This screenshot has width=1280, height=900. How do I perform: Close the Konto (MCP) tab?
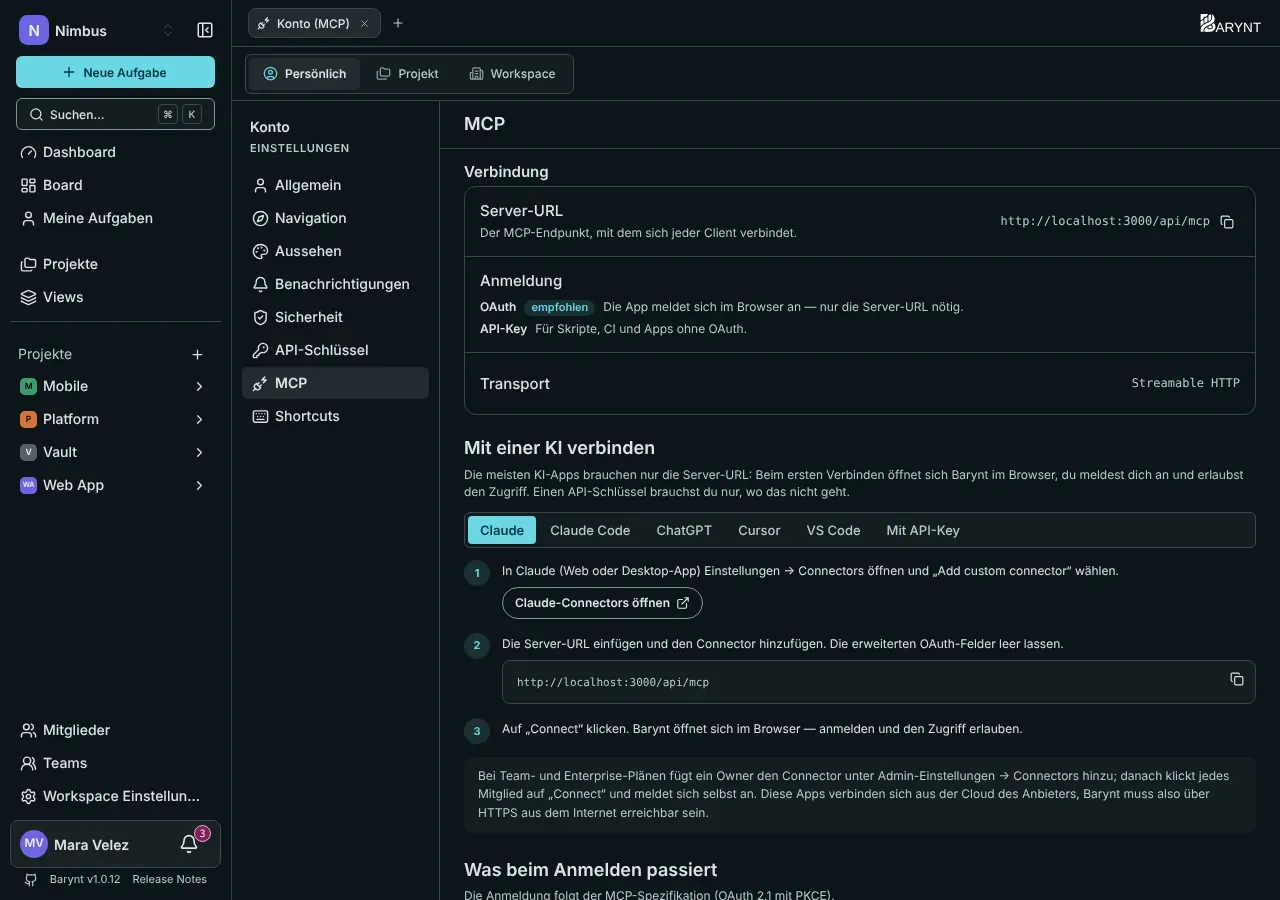tap(364, 23)
